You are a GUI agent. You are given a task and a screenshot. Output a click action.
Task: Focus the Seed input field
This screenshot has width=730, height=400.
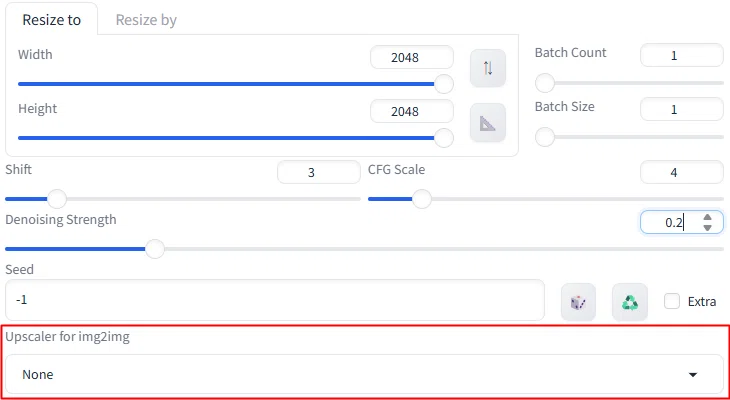click(x=275, y=300)
